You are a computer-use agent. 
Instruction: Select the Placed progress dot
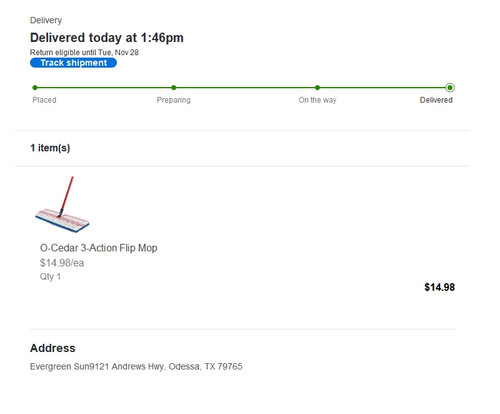click(35, 88)
